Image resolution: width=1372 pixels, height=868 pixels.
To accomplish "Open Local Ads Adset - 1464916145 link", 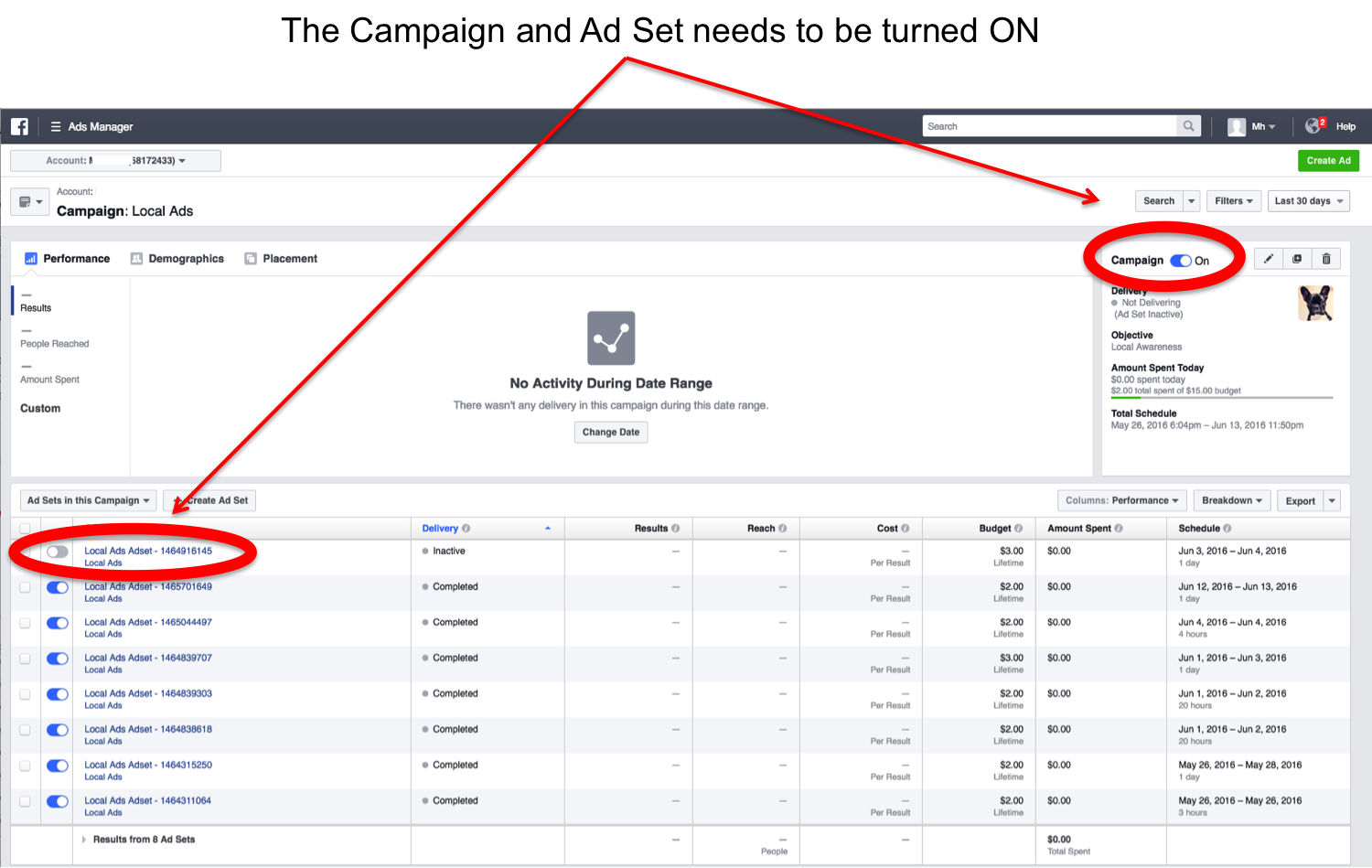I will (148, 552).
